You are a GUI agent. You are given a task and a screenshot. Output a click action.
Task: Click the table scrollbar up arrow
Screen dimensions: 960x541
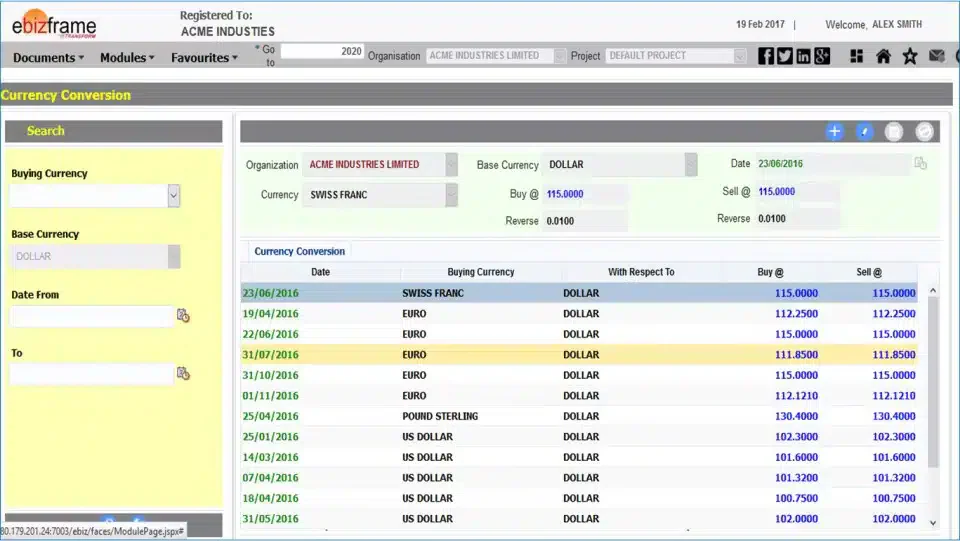933,291
